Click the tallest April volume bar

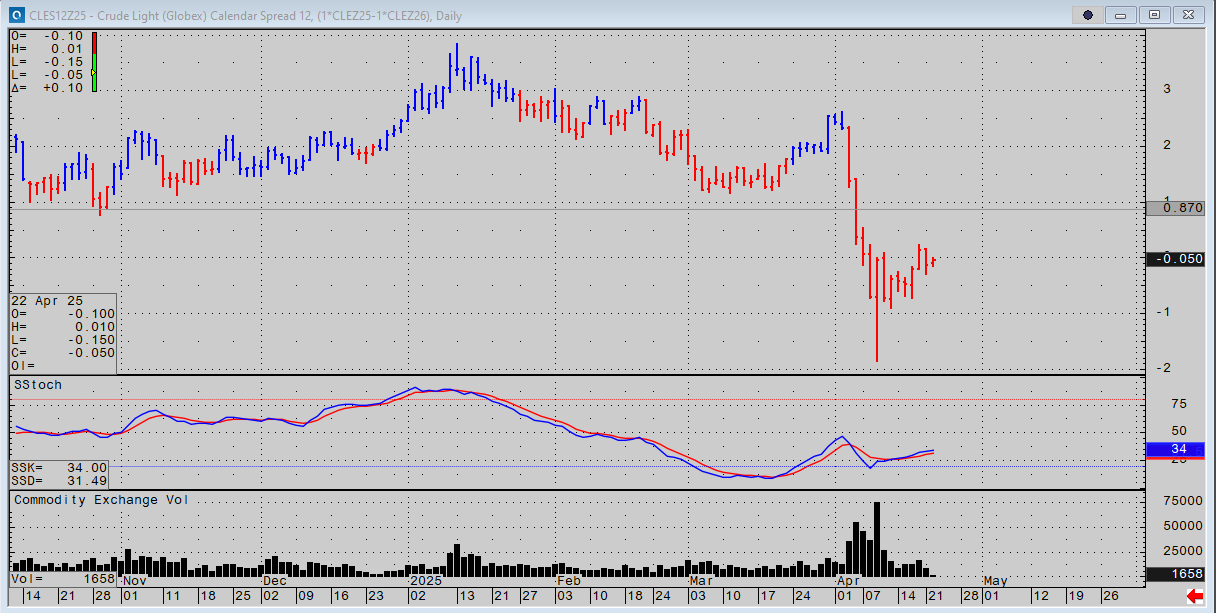click(x=877, y=540)
